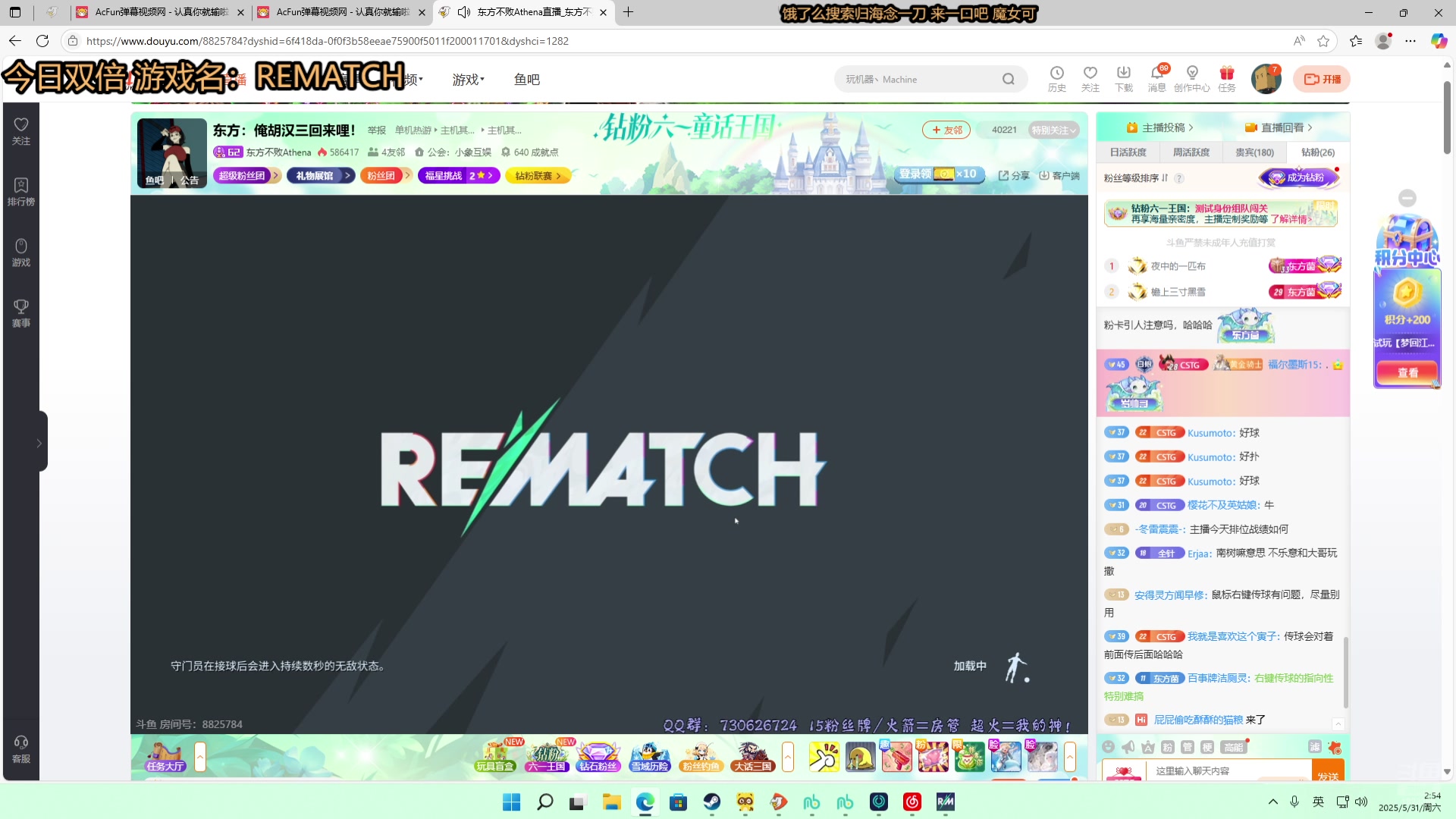Toggle the 管 filter in chat toolbar
This screenshot has width=1456, height=819.
[x=1188, y=747]
